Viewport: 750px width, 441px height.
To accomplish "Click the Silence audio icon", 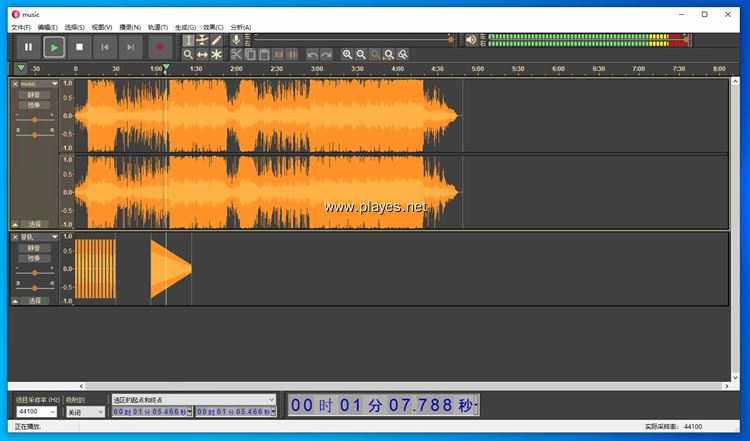I will click(x=292, y=55).
